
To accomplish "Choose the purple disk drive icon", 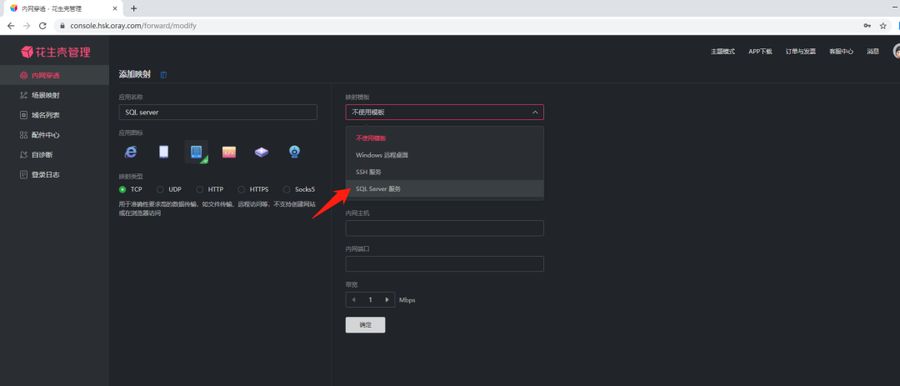I will tap(262, 152).
